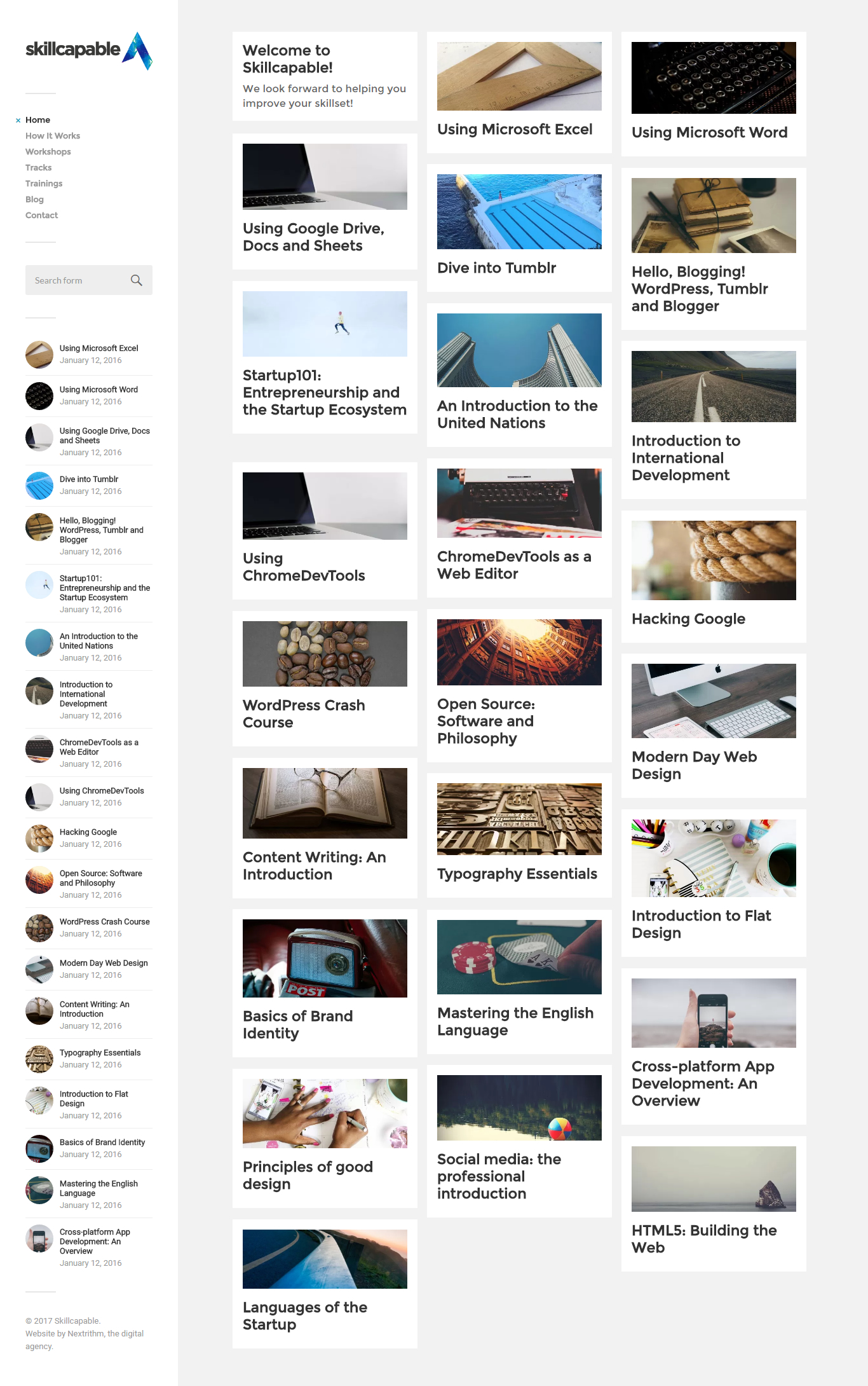868x1386 pixels.
Task: Select the Languages of the Startup card
Action: coord(325,1284)
